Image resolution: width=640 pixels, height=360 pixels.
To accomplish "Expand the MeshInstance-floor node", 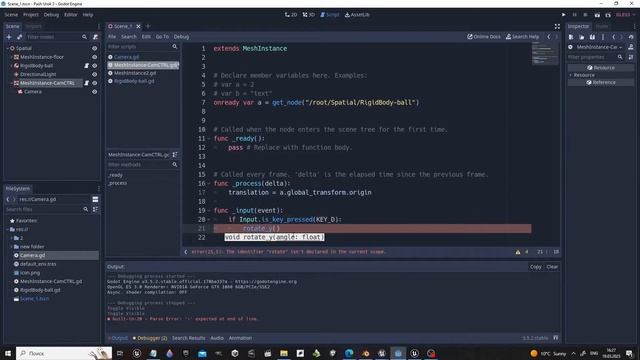I will (x=11, y=57).
